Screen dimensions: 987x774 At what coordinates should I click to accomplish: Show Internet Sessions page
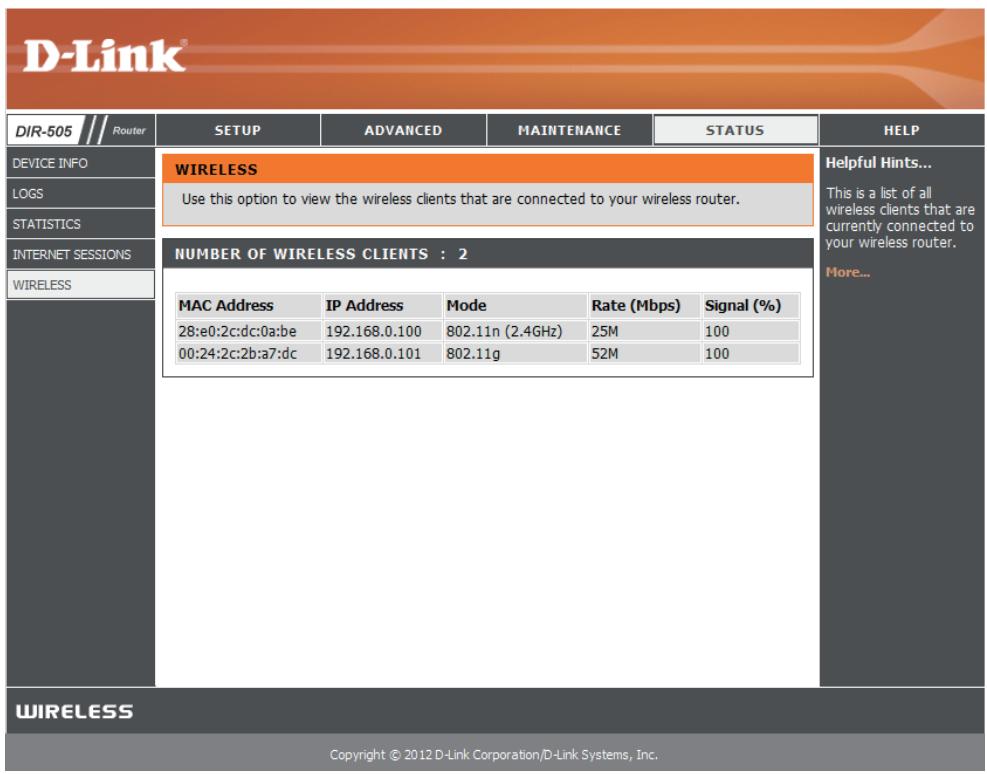[x=81, y=254]
